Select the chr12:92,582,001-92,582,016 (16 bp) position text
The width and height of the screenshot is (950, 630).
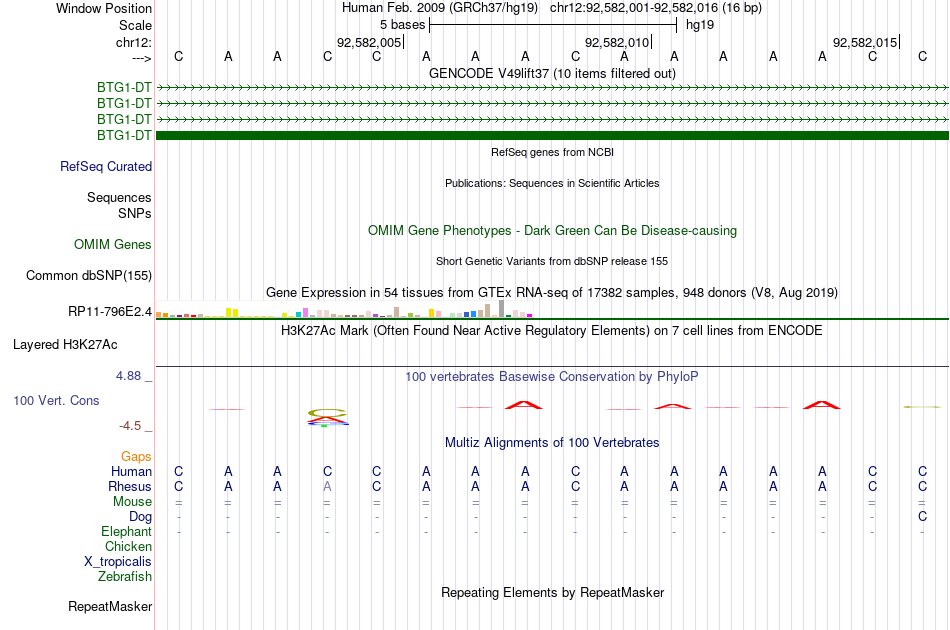(656, 8)
